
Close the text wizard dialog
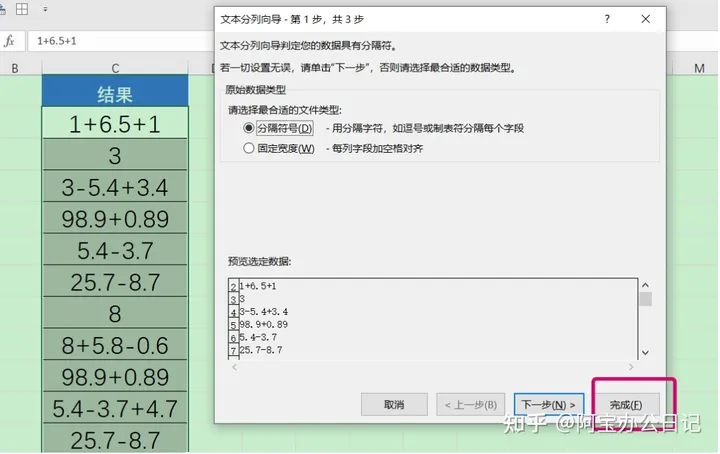[650, 19]
